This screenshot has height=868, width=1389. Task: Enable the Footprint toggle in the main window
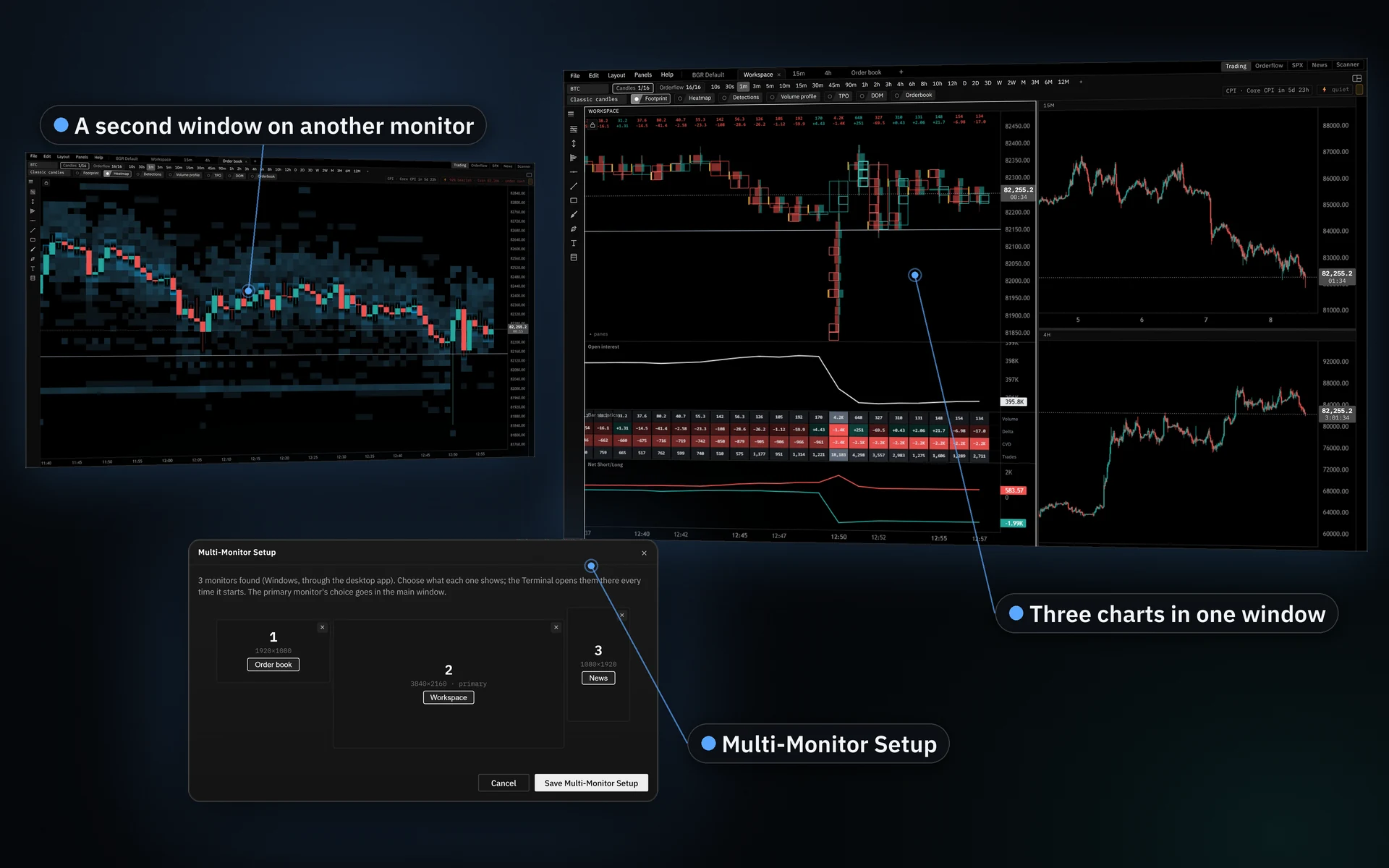click(x=651, y=98)
